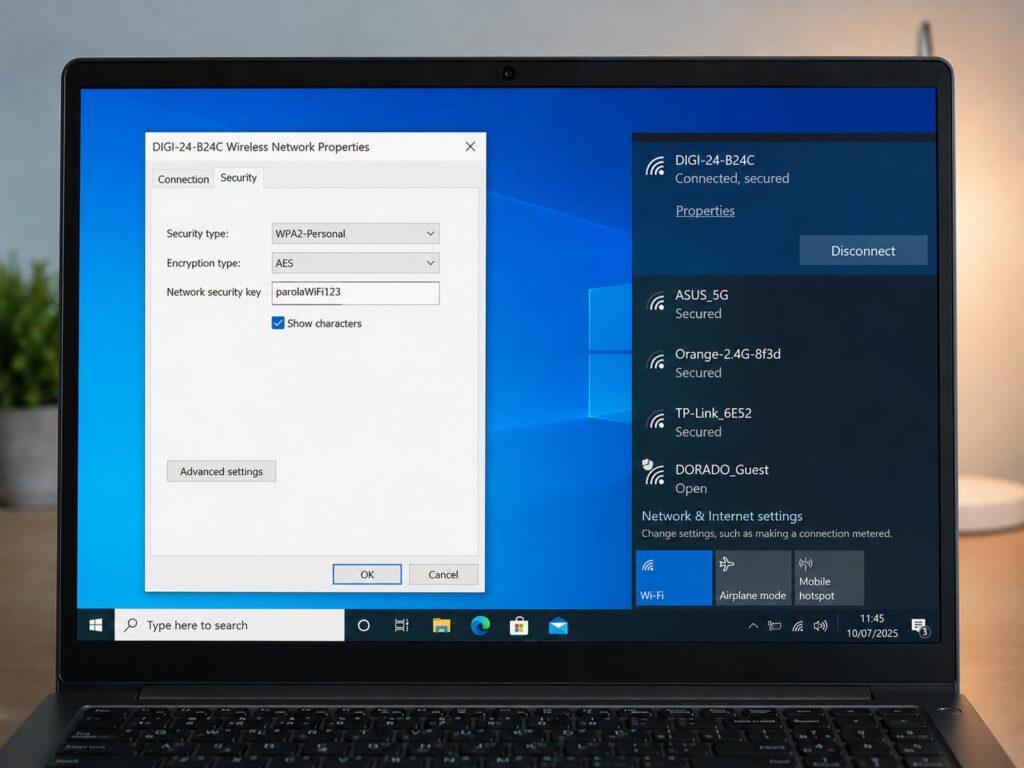This screenshot has width=1024, height=768.
Task: Click the signal icon beside TP-Link_6E52
Action: pyautogui.click(x=656, y=420)
